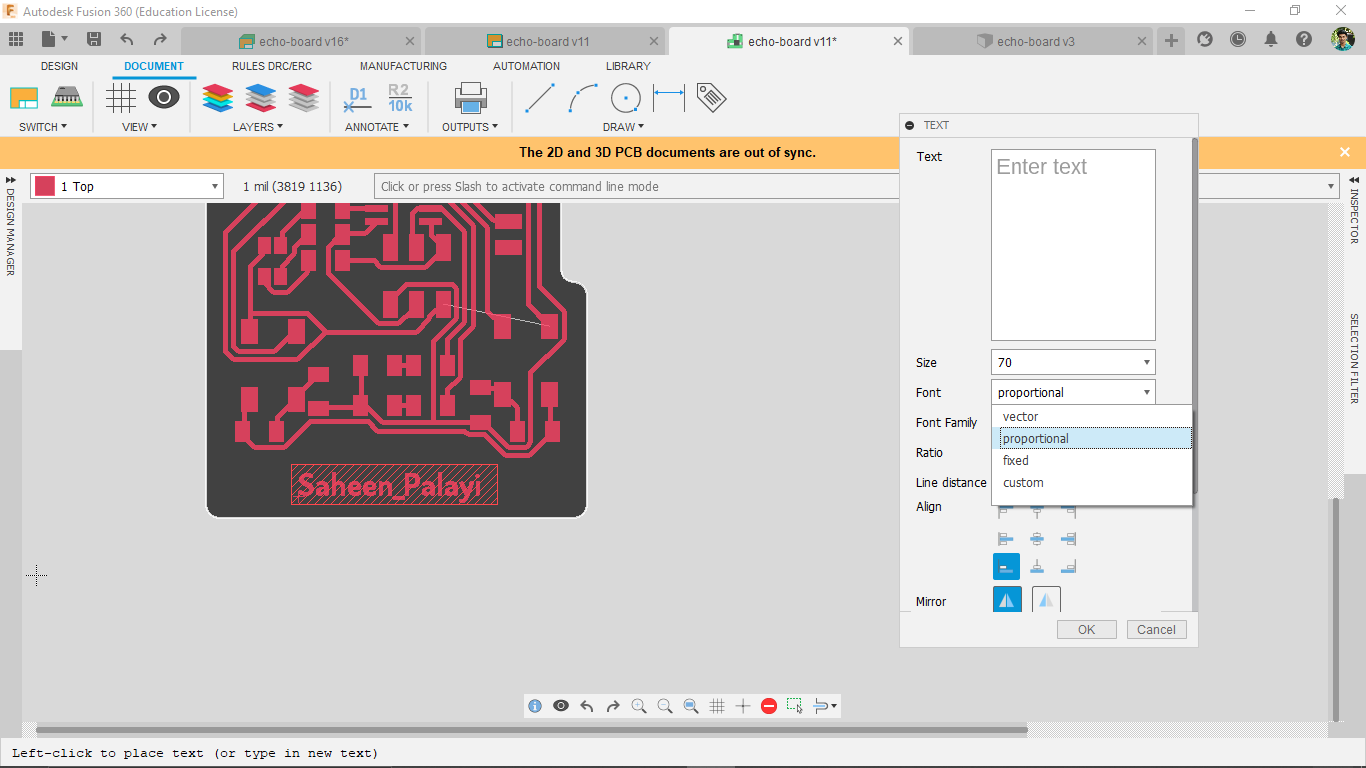Click the green dashed selection tool icon
This screenshot has height=768, width=1366.
point(795,706)
